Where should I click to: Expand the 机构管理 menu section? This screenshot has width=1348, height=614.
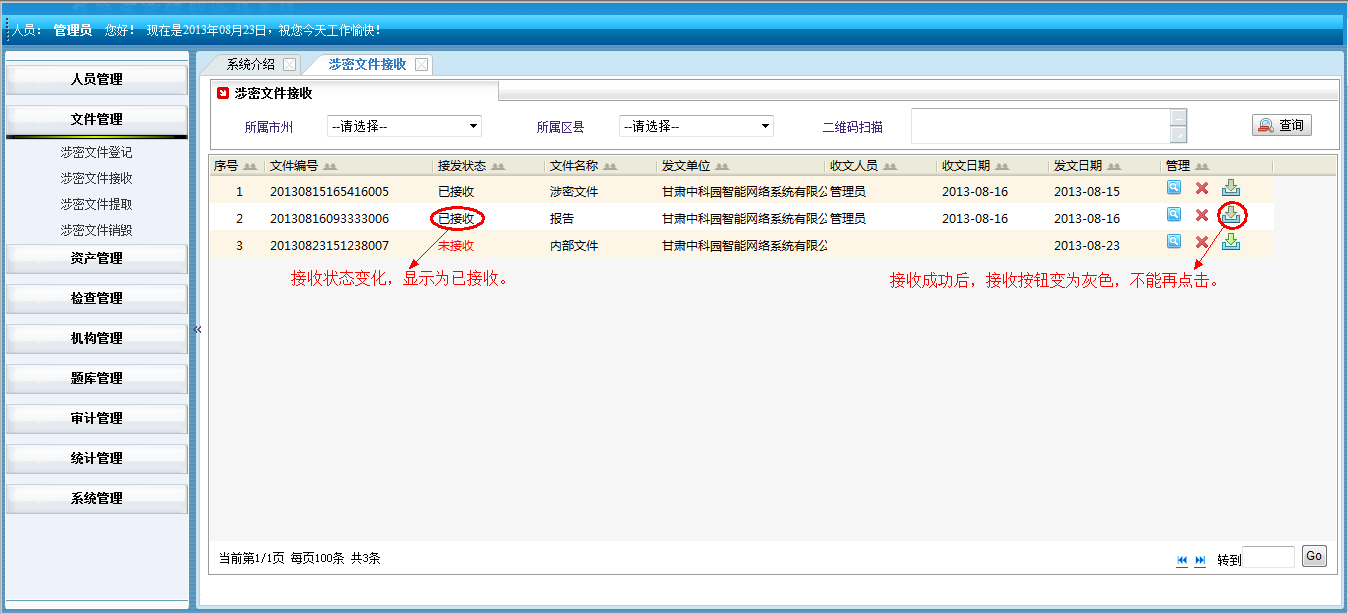coord(97,338)
